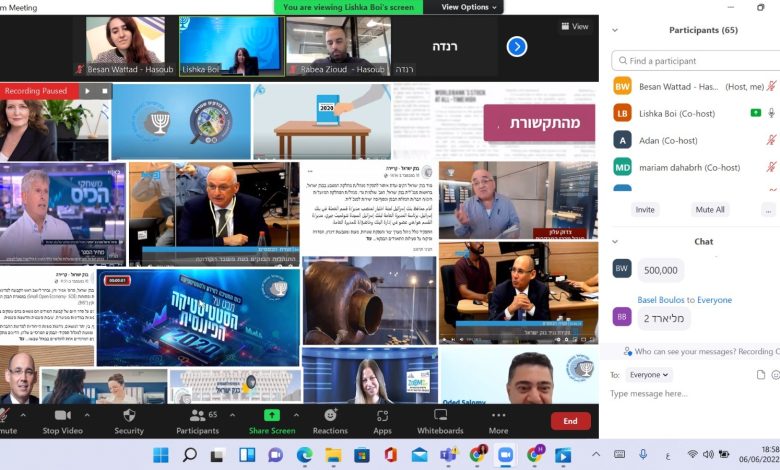Toggle muted mic icon for Besan Wattad

[771, 87]
